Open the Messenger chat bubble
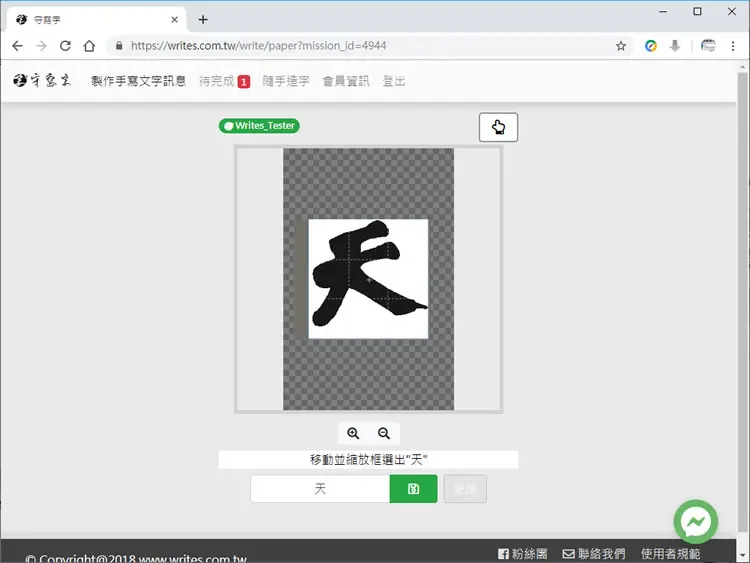Screen dimensions: 750x563 coord(695,521)
